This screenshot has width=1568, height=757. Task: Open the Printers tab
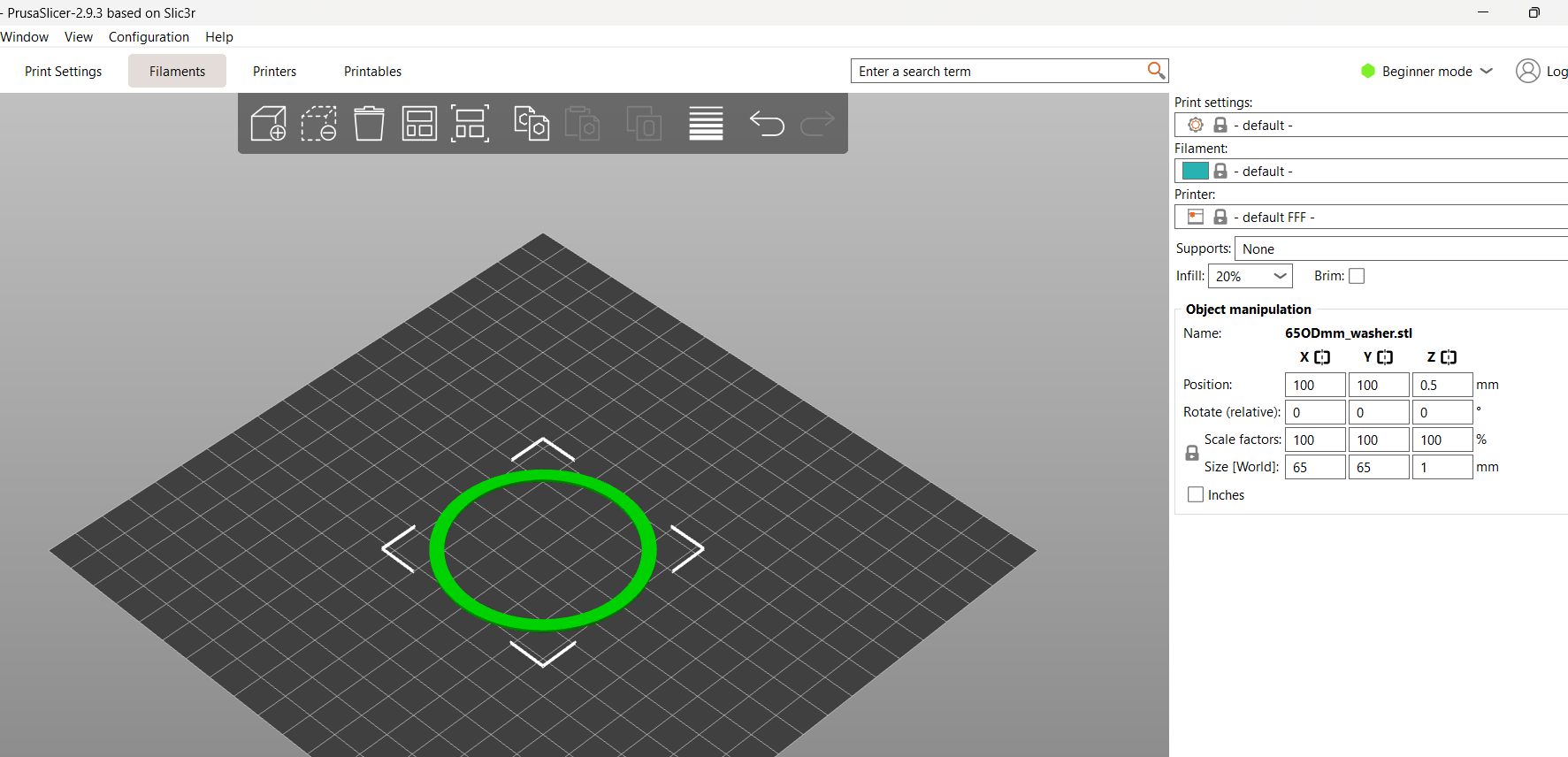click(274, 72)
